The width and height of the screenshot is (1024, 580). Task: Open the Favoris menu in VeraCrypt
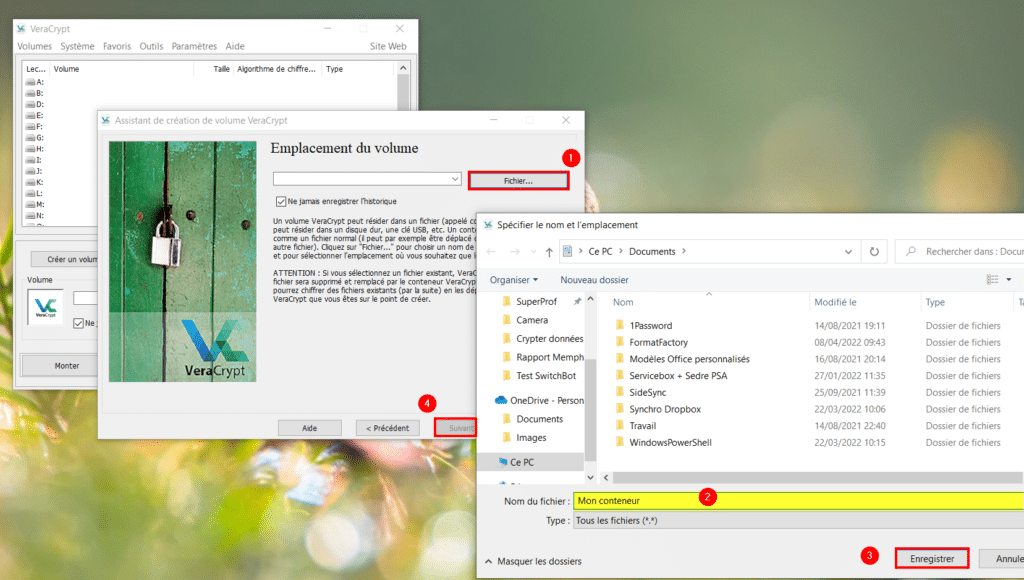117,46
